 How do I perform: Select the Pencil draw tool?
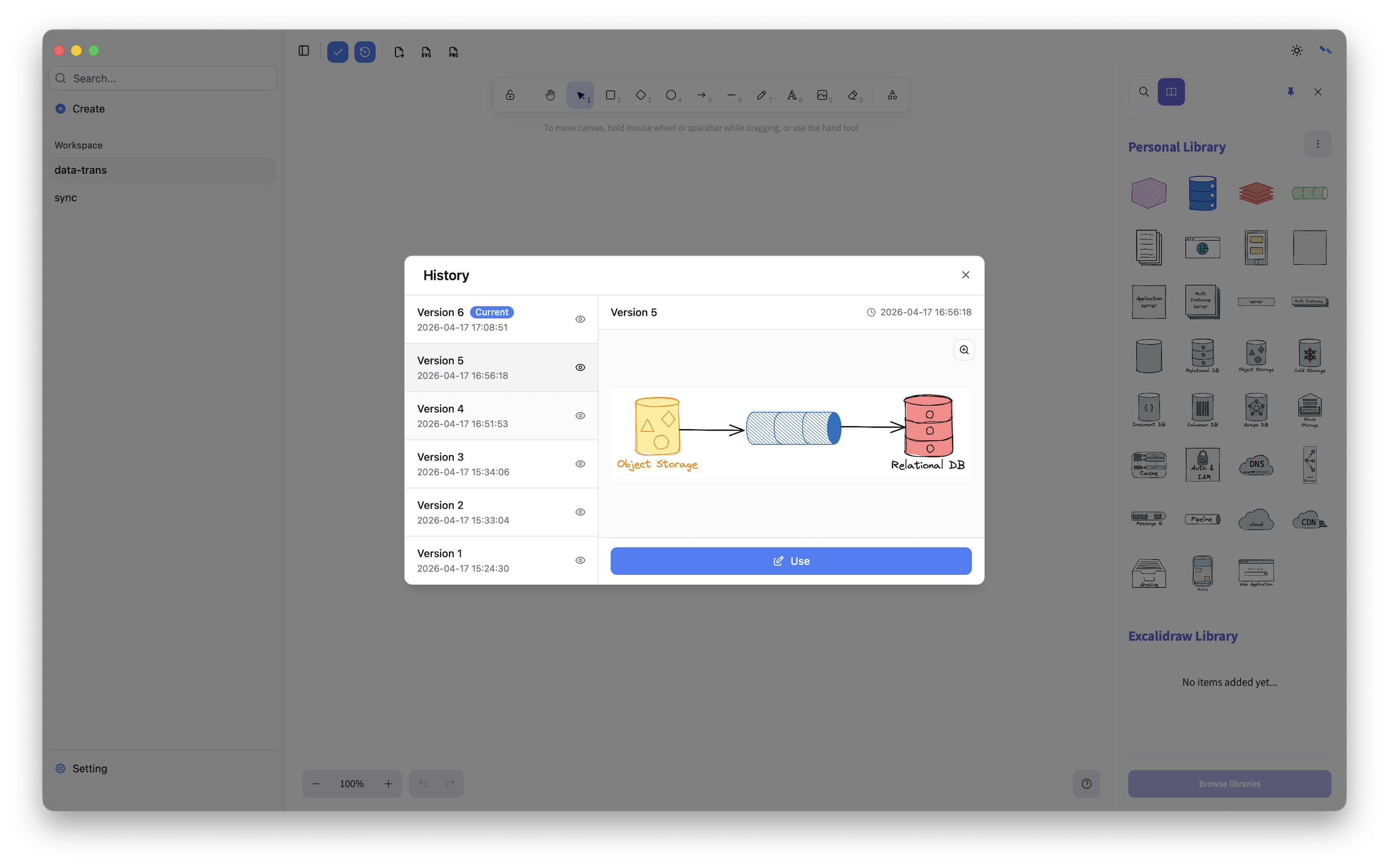coord(762,95)
